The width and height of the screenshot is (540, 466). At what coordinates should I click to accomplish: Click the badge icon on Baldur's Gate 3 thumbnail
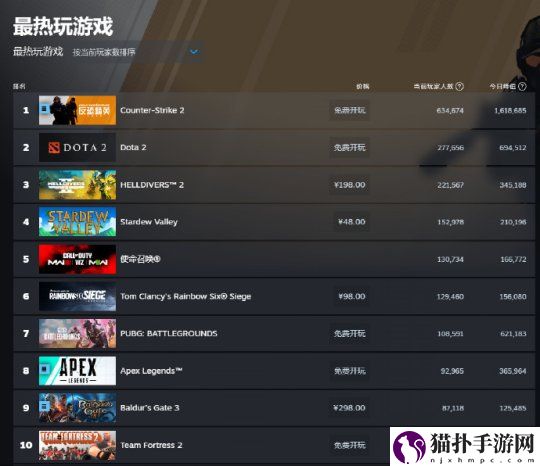point(44,406)
